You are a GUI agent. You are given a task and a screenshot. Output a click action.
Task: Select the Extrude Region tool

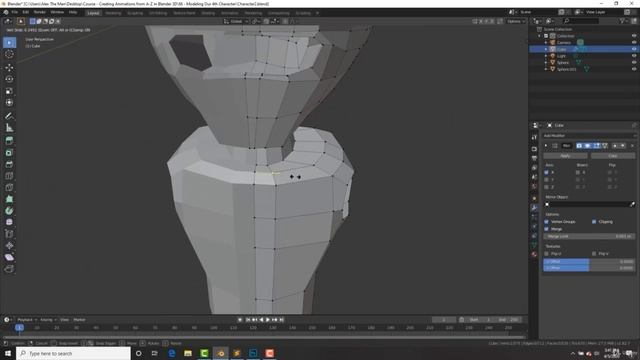[9, 141]
